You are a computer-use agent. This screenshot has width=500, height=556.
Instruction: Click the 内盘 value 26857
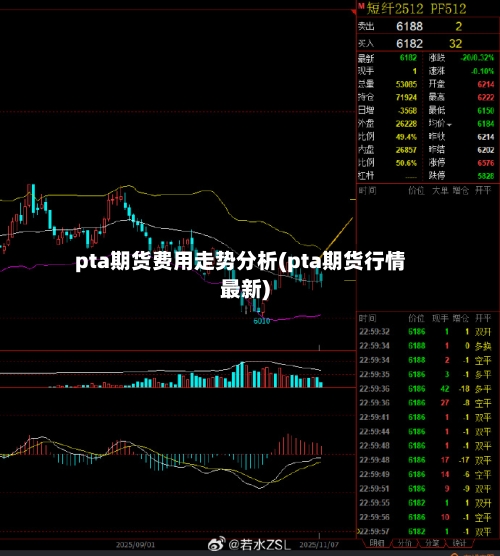click(406, 150)
